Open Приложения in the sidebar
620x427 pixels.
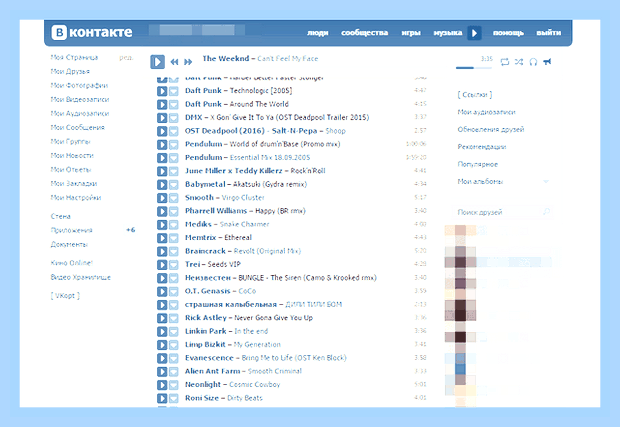pos(72,230)
